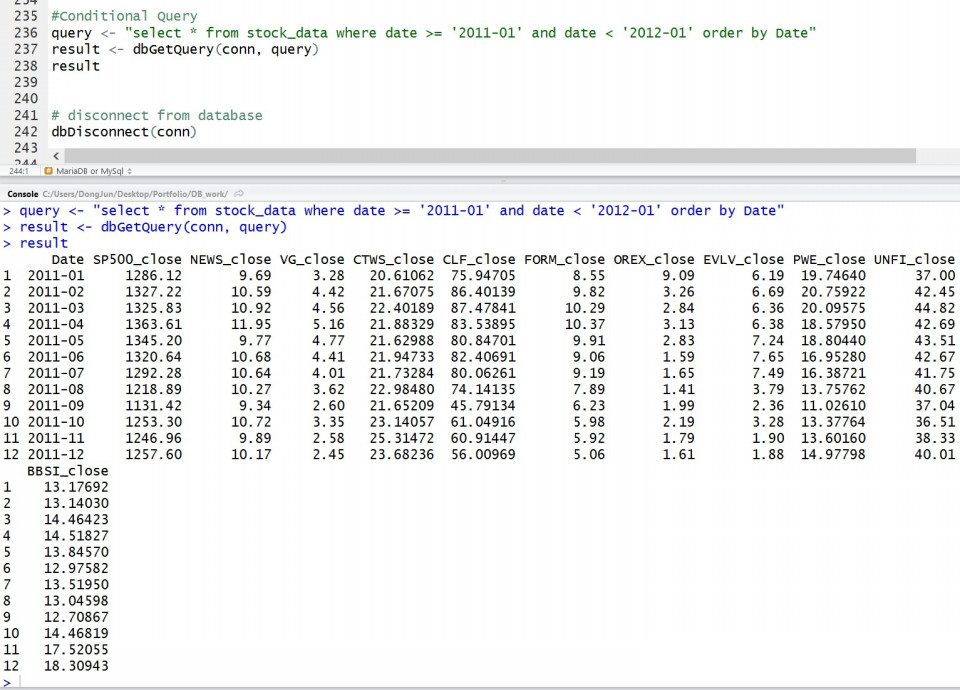Click the editor's horizontal scrollbar thumb
The width and height of the screenshot is (960, 690).
click(x=490, y=156)
